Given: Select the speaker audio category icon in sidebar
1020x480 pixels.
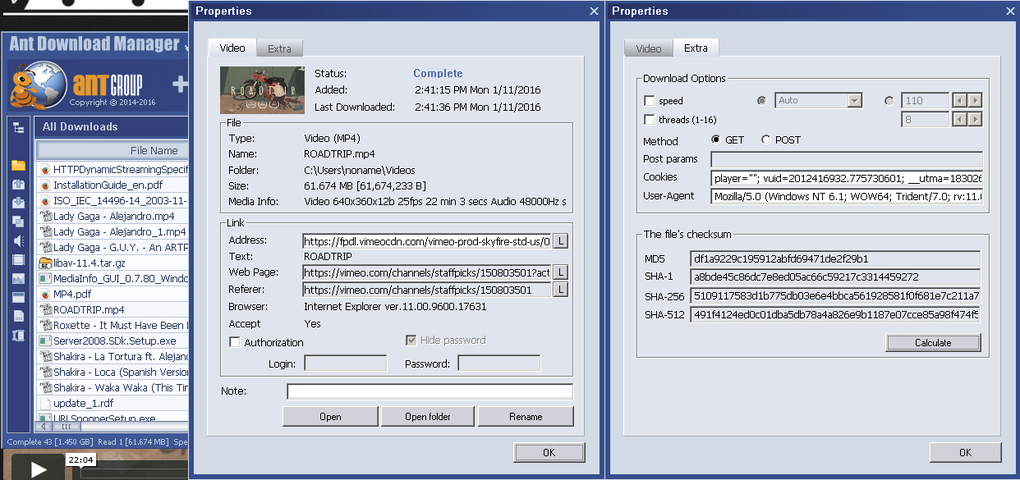Looking at the screenshot, I should (x=18, y=241).
